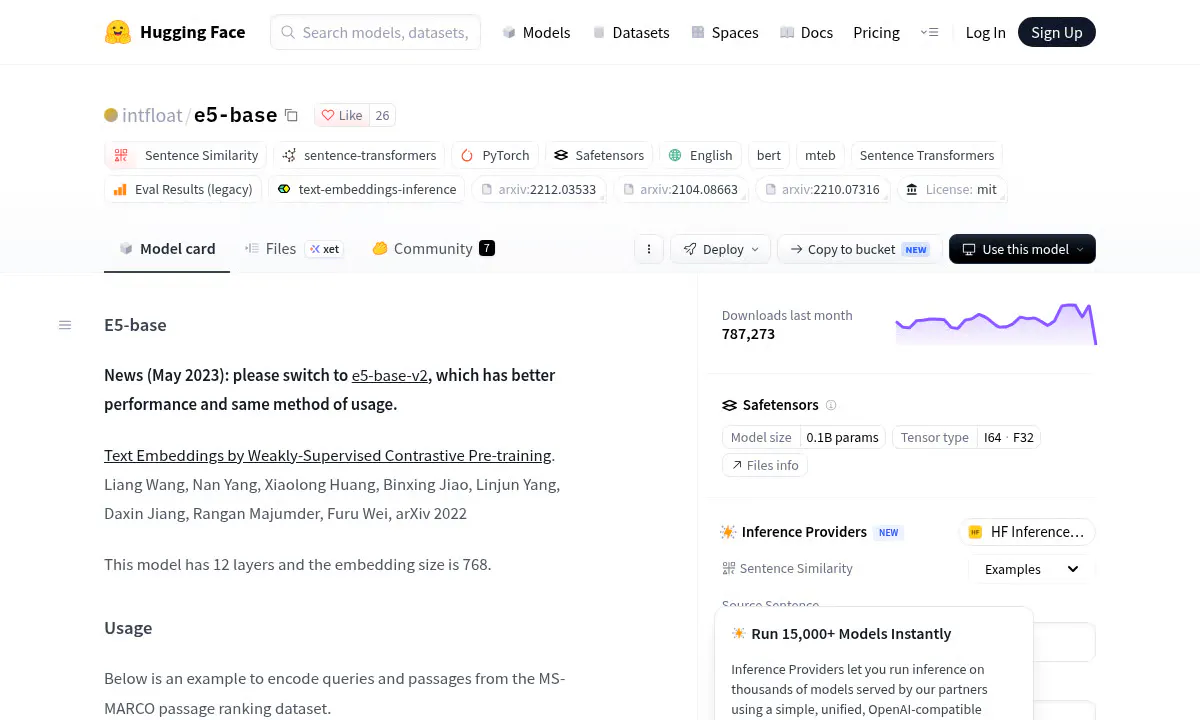Toggle the table of contents icon
The height and width of the screenshot is (720, 1200).
(x=65, y=325)
